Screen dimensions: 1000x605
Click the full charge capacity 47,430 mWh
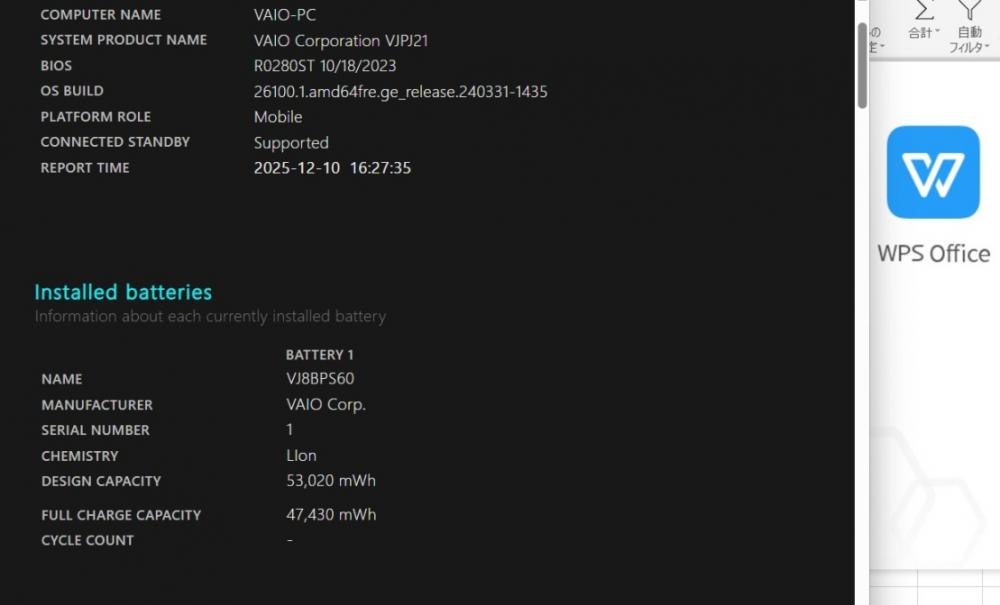point(331,515)
